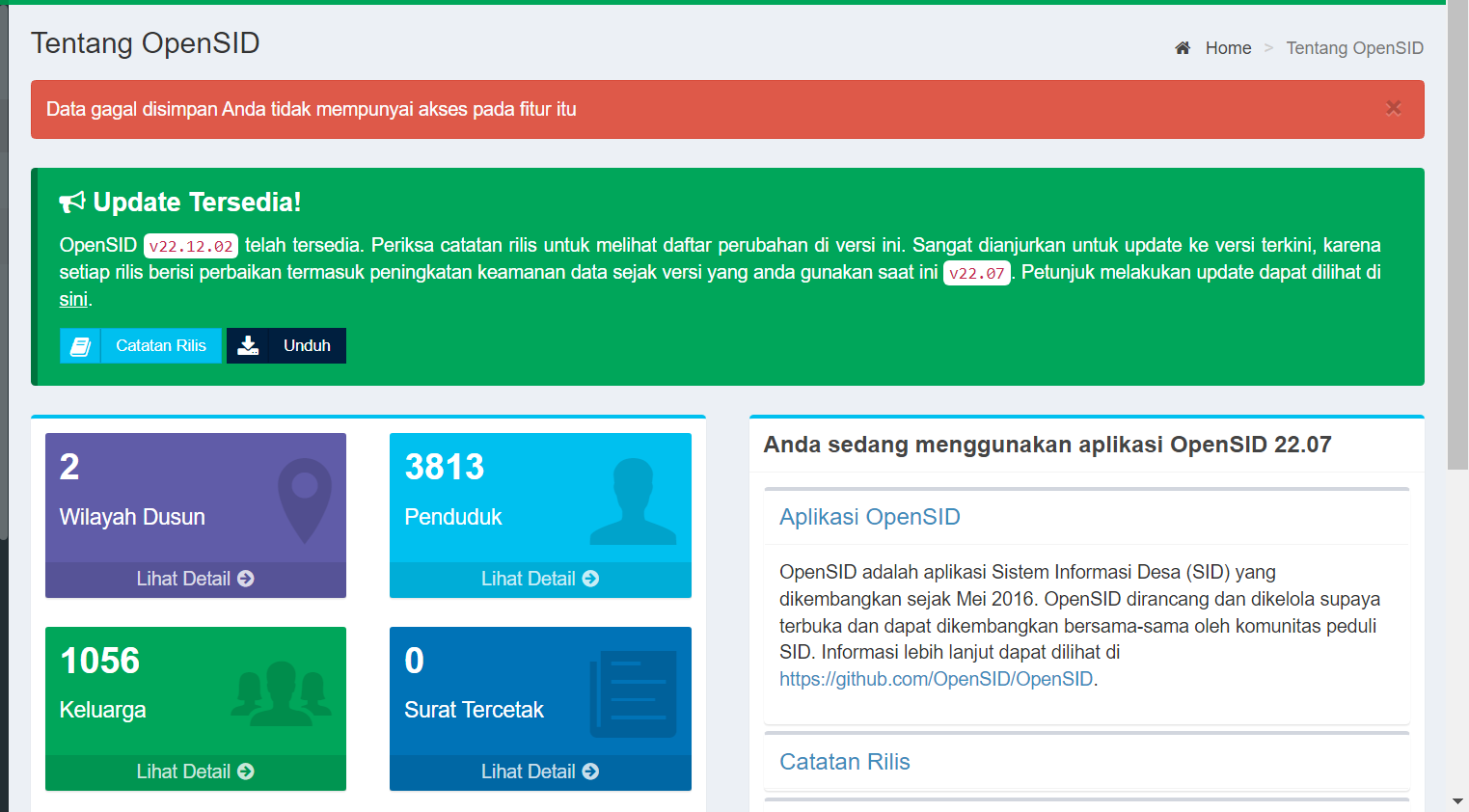Open Lihat Detail for Keluarga
The height and width of the screenshot is (812, 1469).
tap(196, 771)
